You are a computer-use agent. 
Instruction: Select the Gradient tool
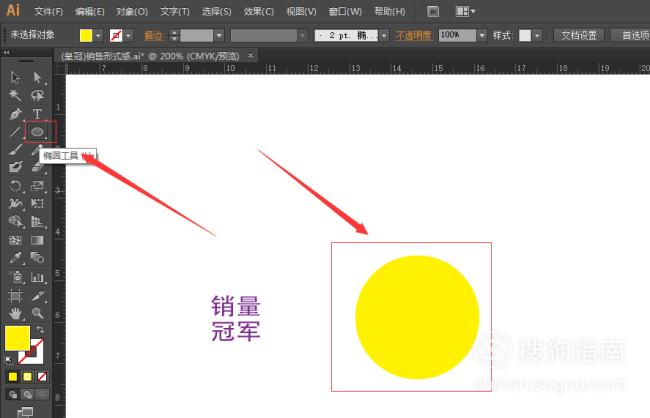[x=37, y=240]
